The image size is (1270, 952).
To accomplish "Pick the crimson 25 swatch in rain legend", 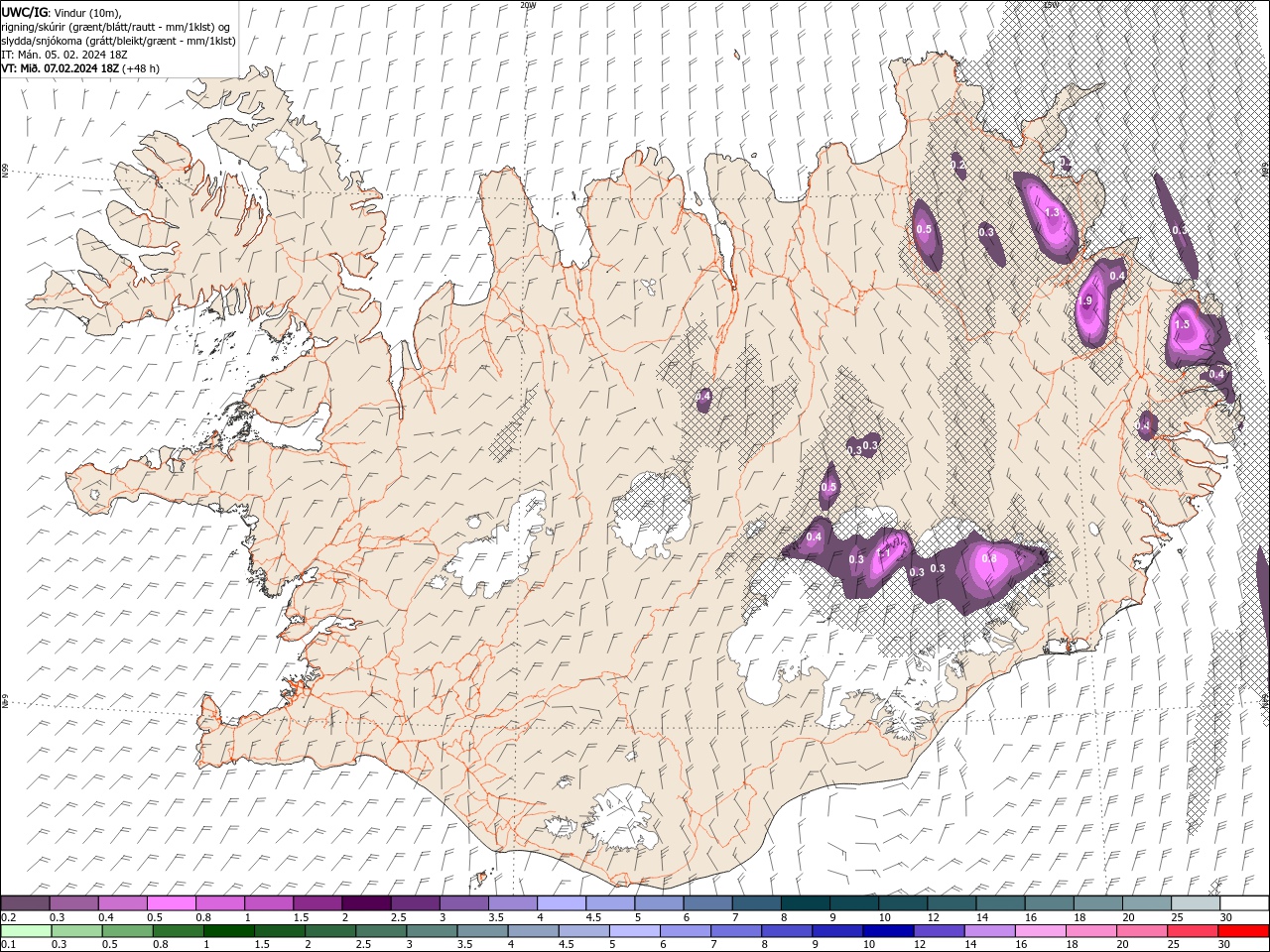I will coord(1193,931).
